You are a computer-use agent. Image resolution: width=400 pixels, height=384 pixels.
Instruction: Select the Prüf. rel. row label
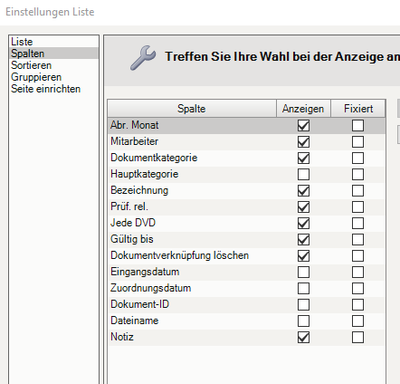[x=129, y=207]
